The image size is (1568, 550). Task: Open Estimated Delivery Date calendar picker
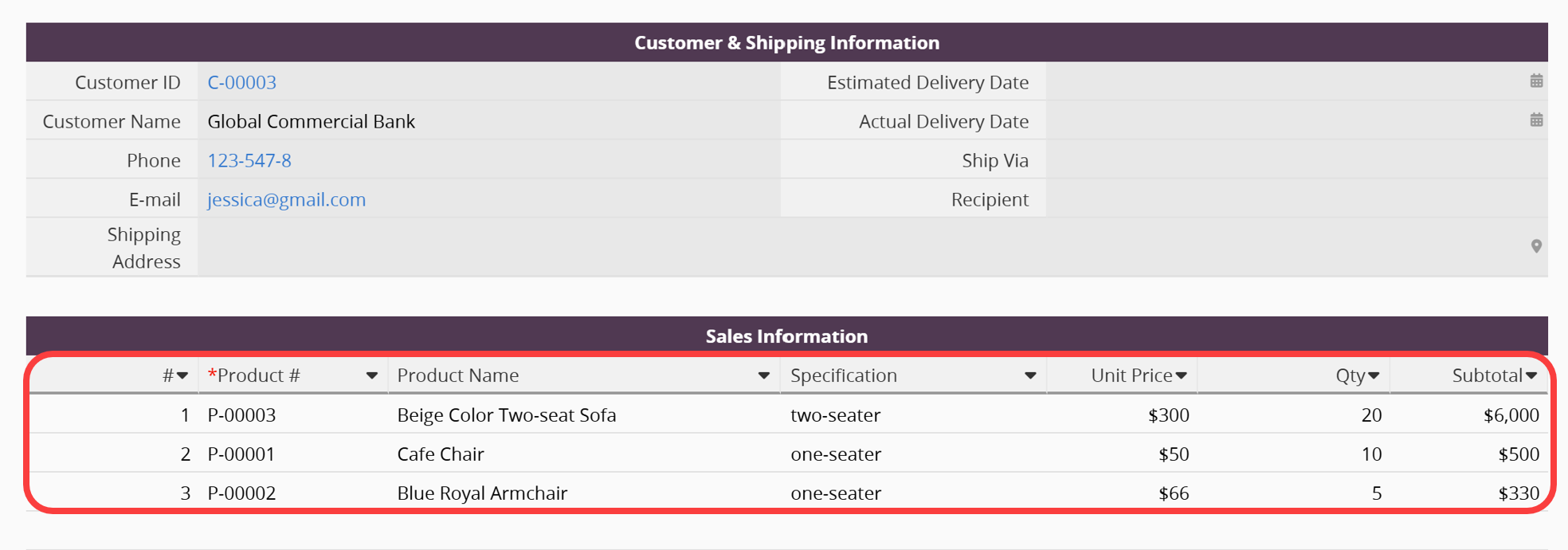point(1536,81)
